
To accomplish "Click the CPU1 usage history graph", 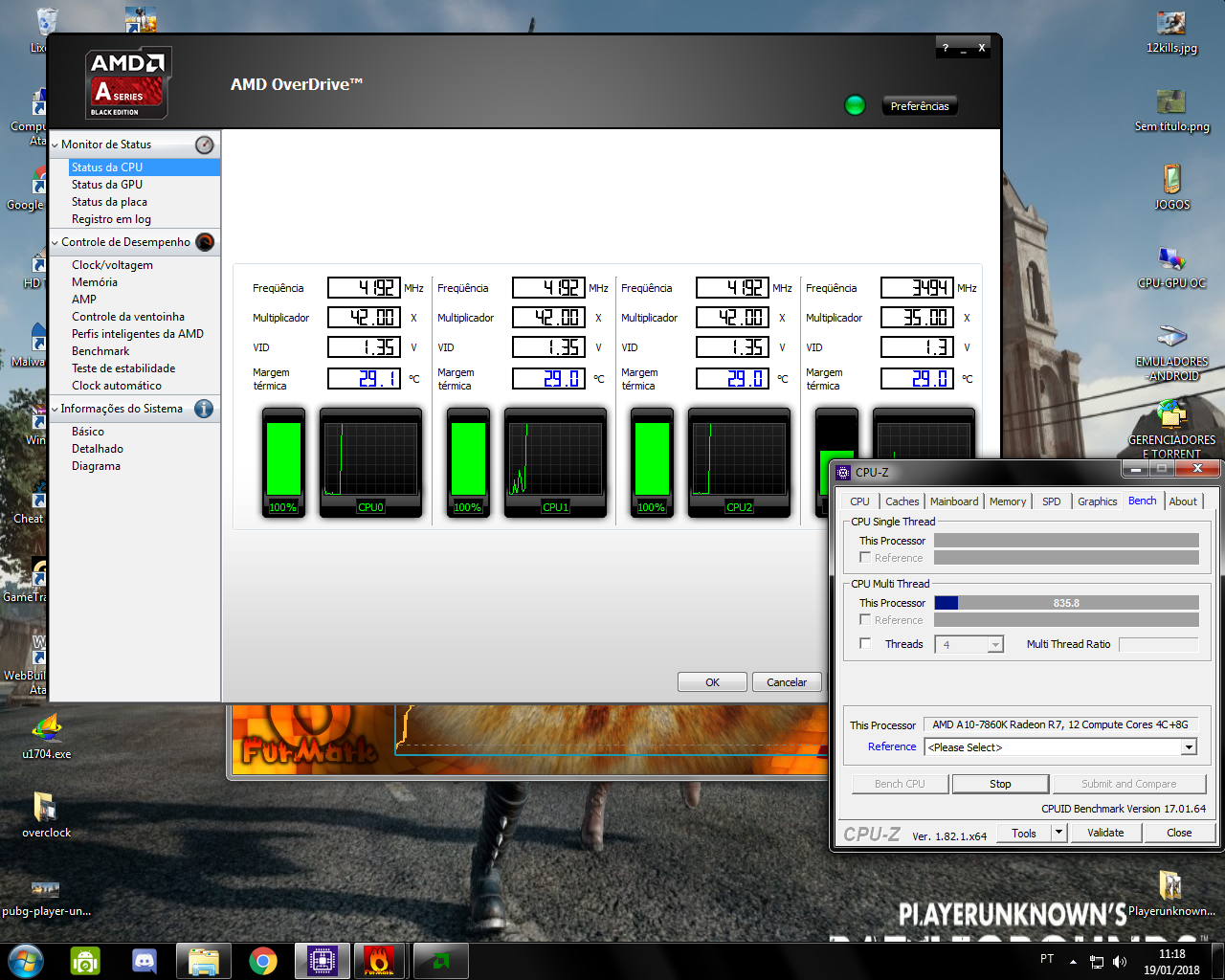I will (x=555, y=463).
